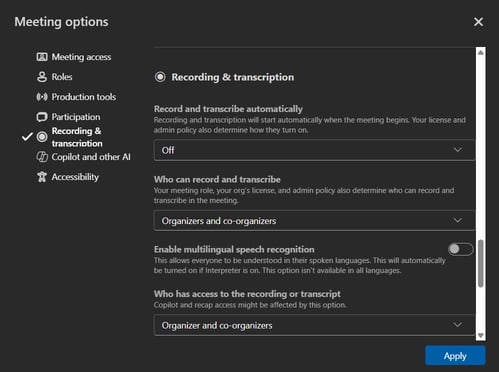499x372 pixels.
Task: Click the Who can record and transcribe label
Action: pyautogui.click(x=217, y=179)
